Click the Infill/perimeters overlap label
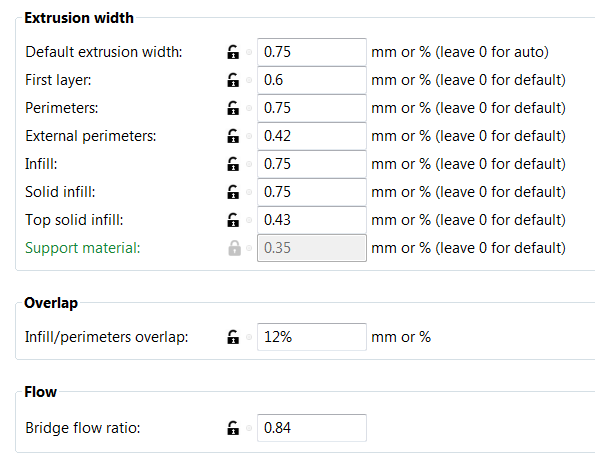This screenshot has height=462, width=595. tap(107, 337)
